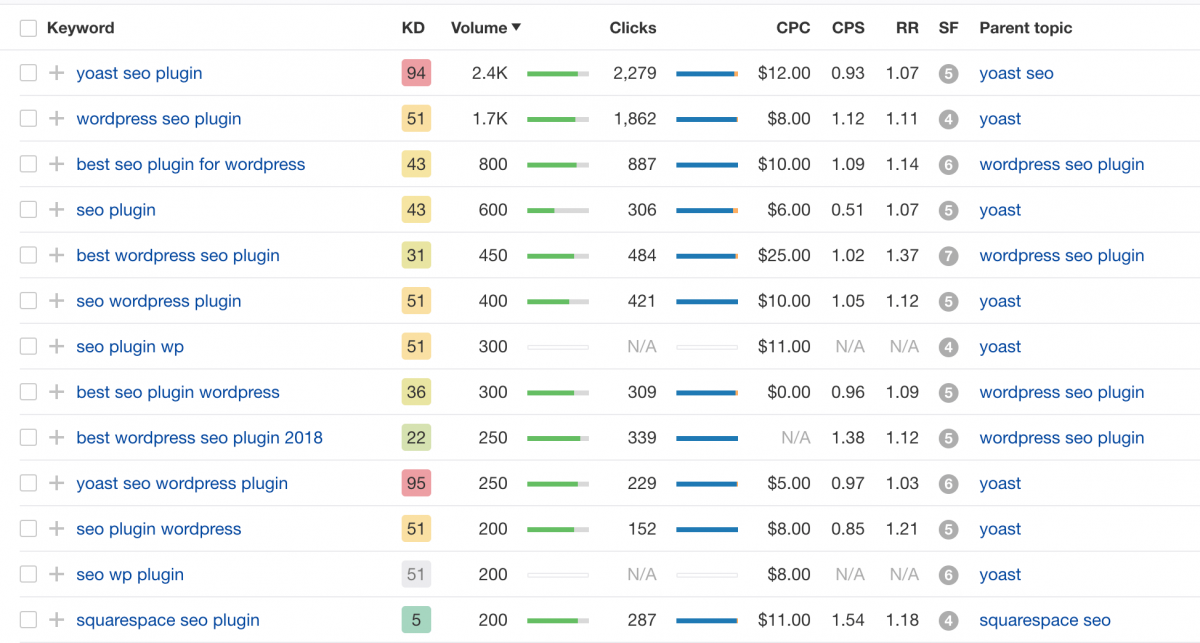Viewport: 1200px width, 643px height.
Task: Open SF badge 7 for 'best wordpress seo plugin'
Action: point(948,256)
